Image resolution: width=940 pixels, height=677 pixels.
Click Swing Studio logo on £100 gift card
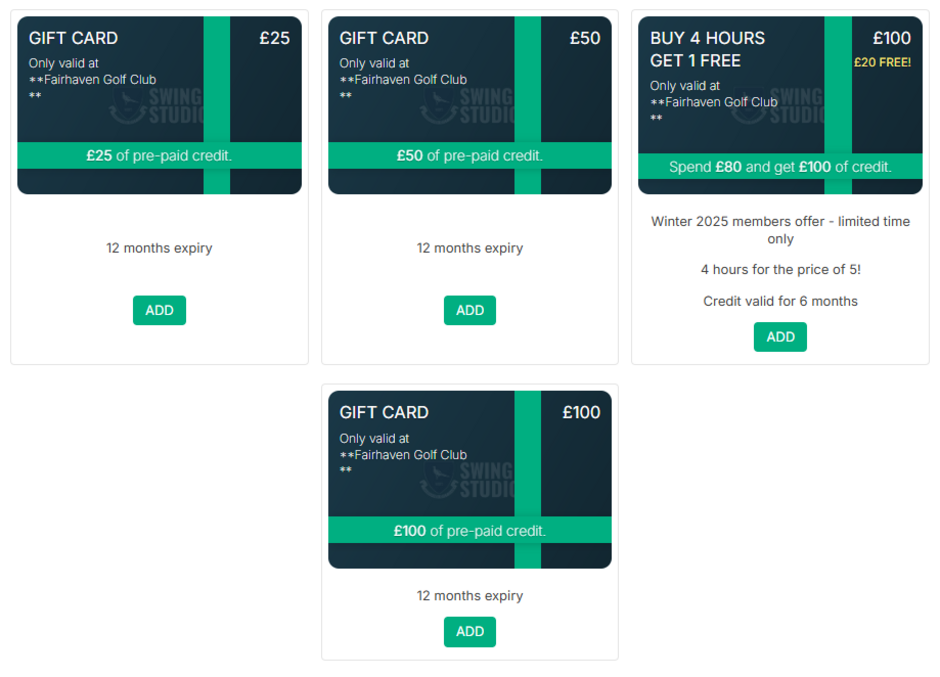pos(468,480)
